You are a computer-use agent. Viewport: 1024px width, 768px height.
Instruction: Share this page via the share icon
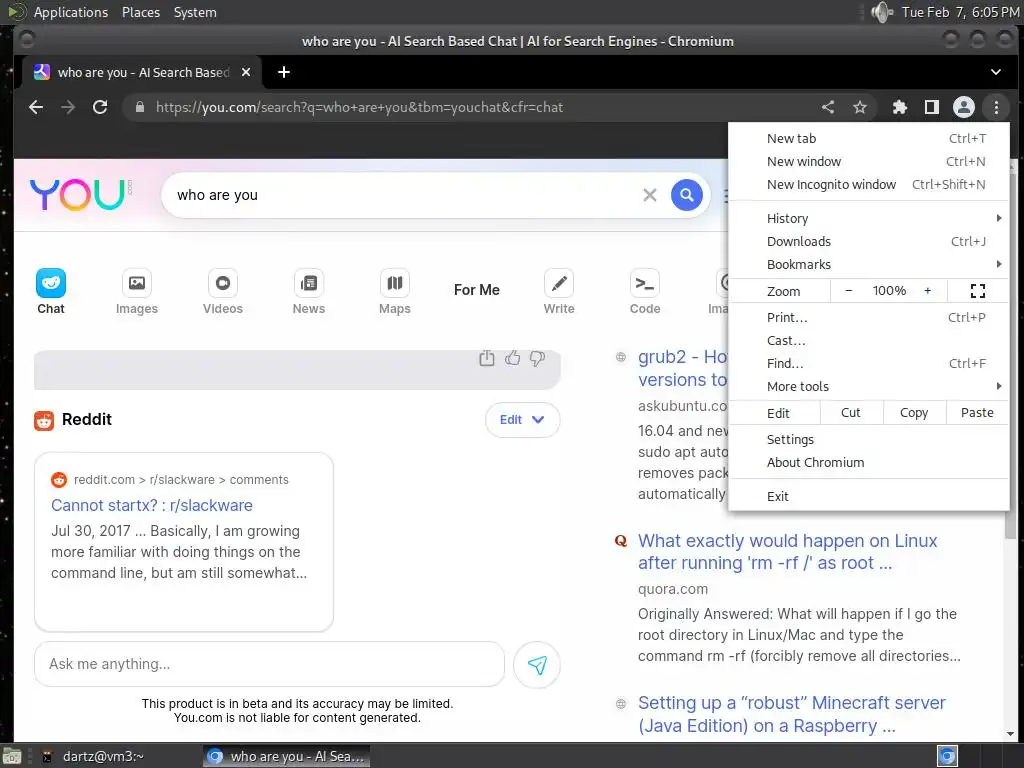click(827, 107)
